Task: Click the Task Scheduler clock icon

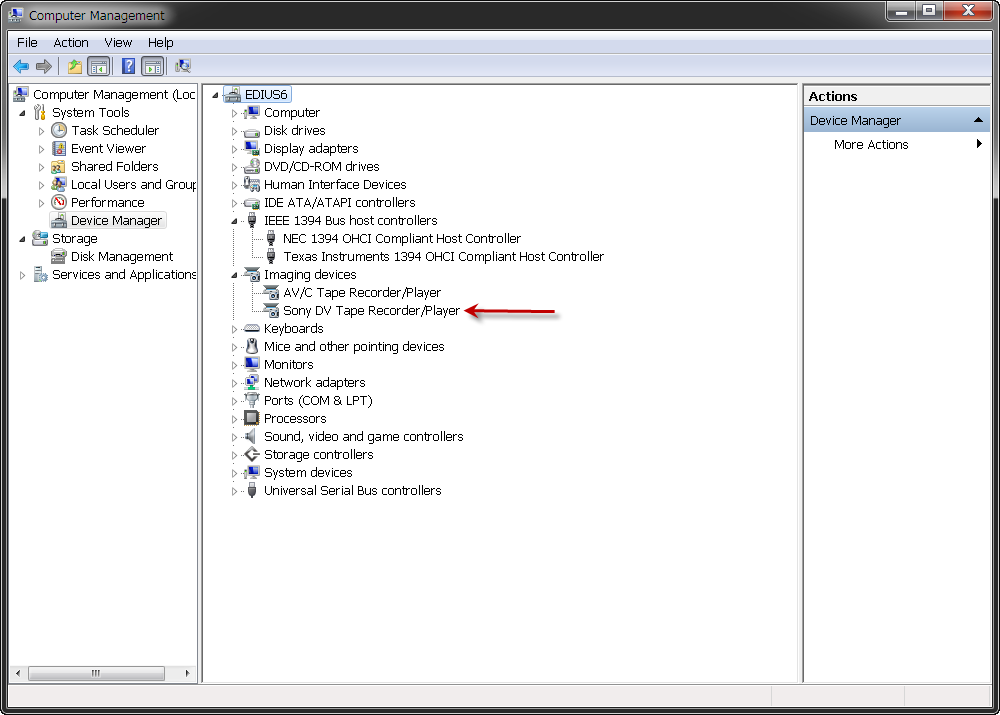Action: (59, 130)
